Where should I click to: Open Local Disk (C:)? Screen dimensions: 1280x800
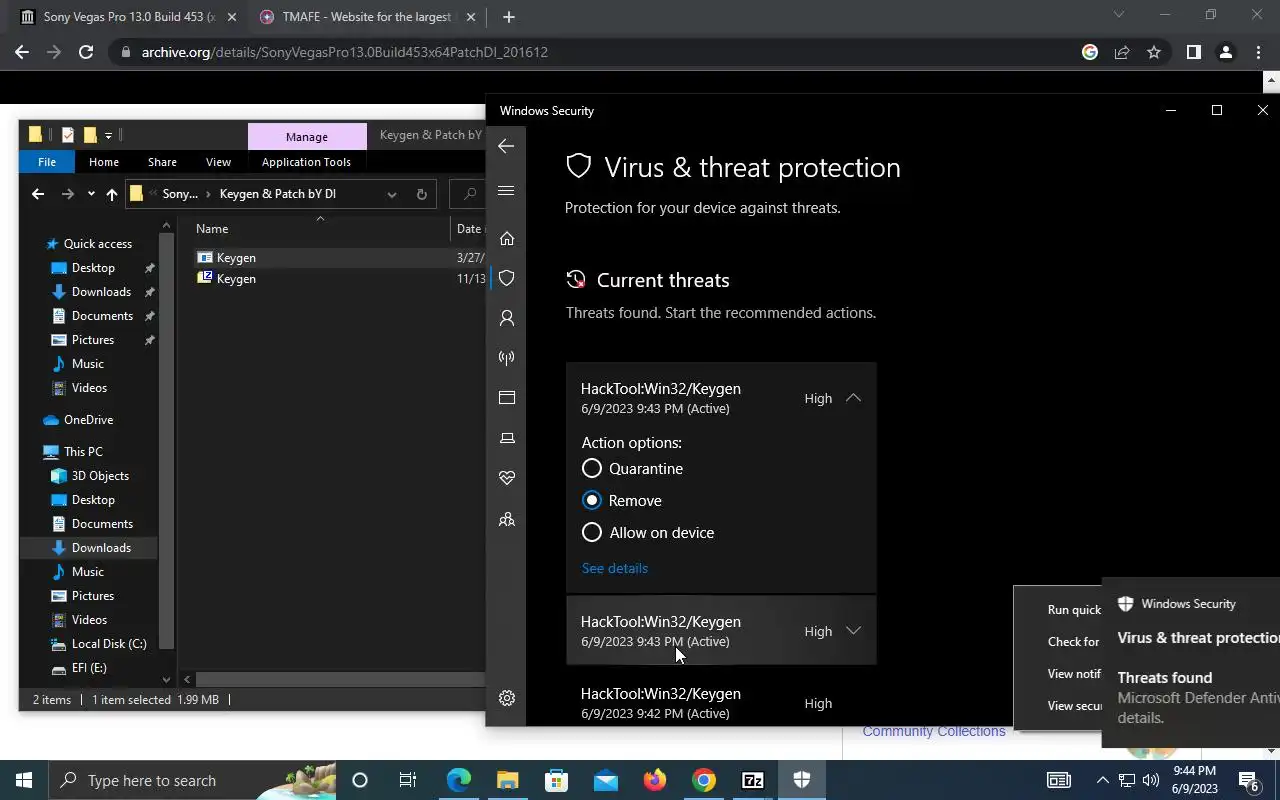pyautogui.click(x=109, y=644)
